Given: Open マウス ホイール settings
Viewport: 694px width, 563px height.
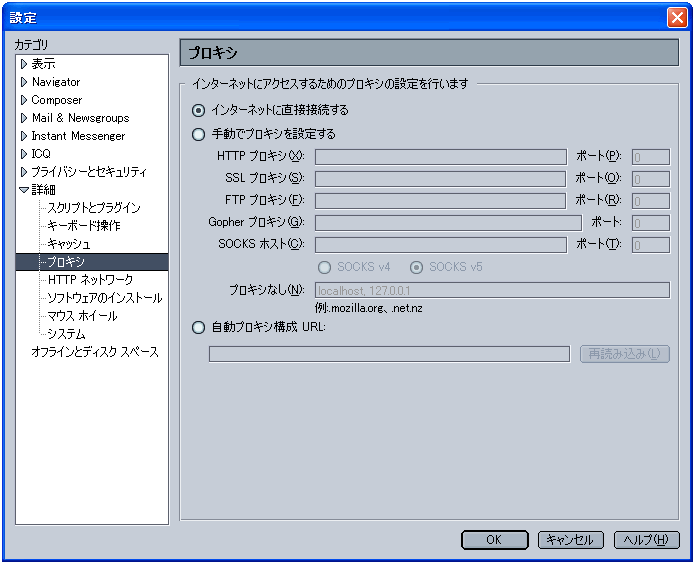Looking at the screenshot, I should pyautogui.click(x=82, y=316).
